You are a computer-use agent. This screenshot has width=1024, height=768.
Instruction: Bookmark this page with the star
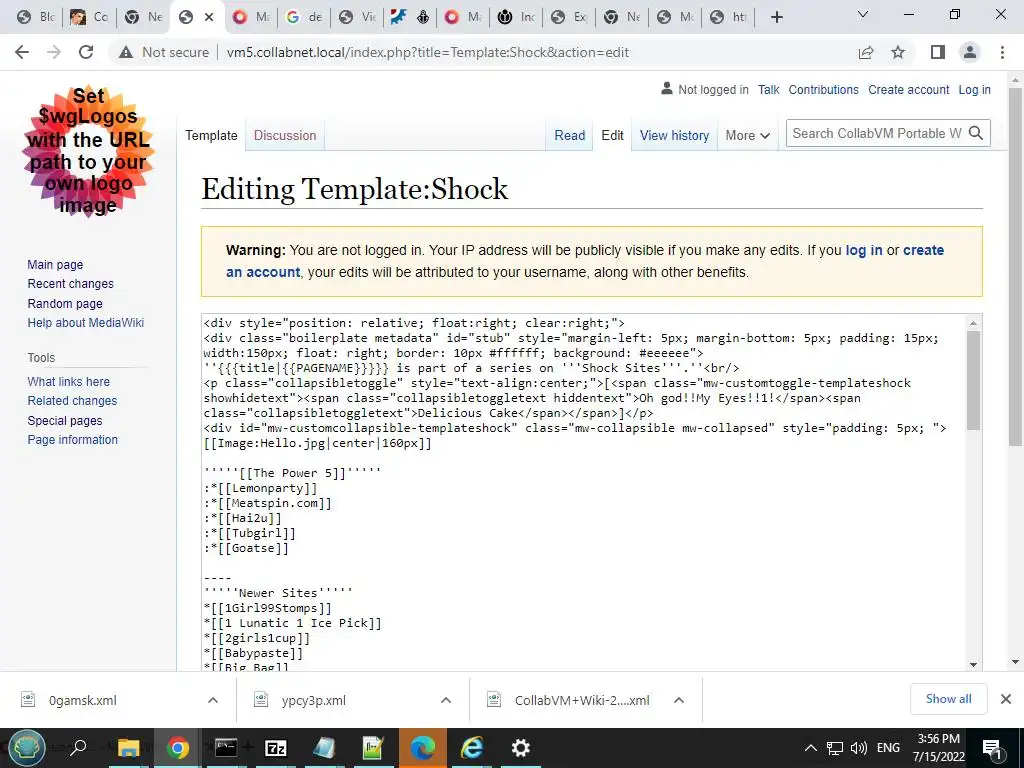click(x=898, y=52)
